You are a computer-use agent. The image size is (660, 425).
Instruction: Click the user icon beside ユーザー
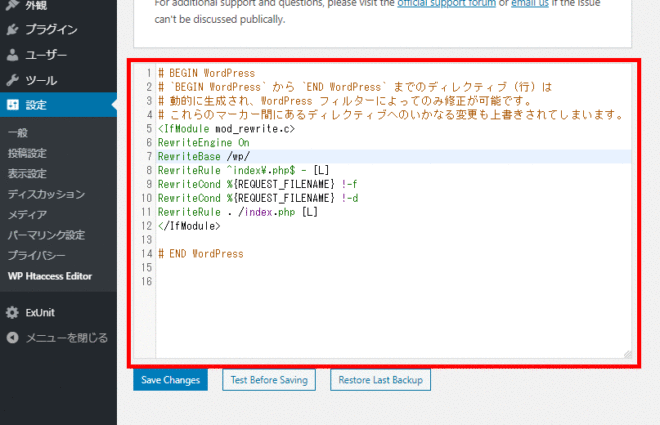(x=13, y=55)
